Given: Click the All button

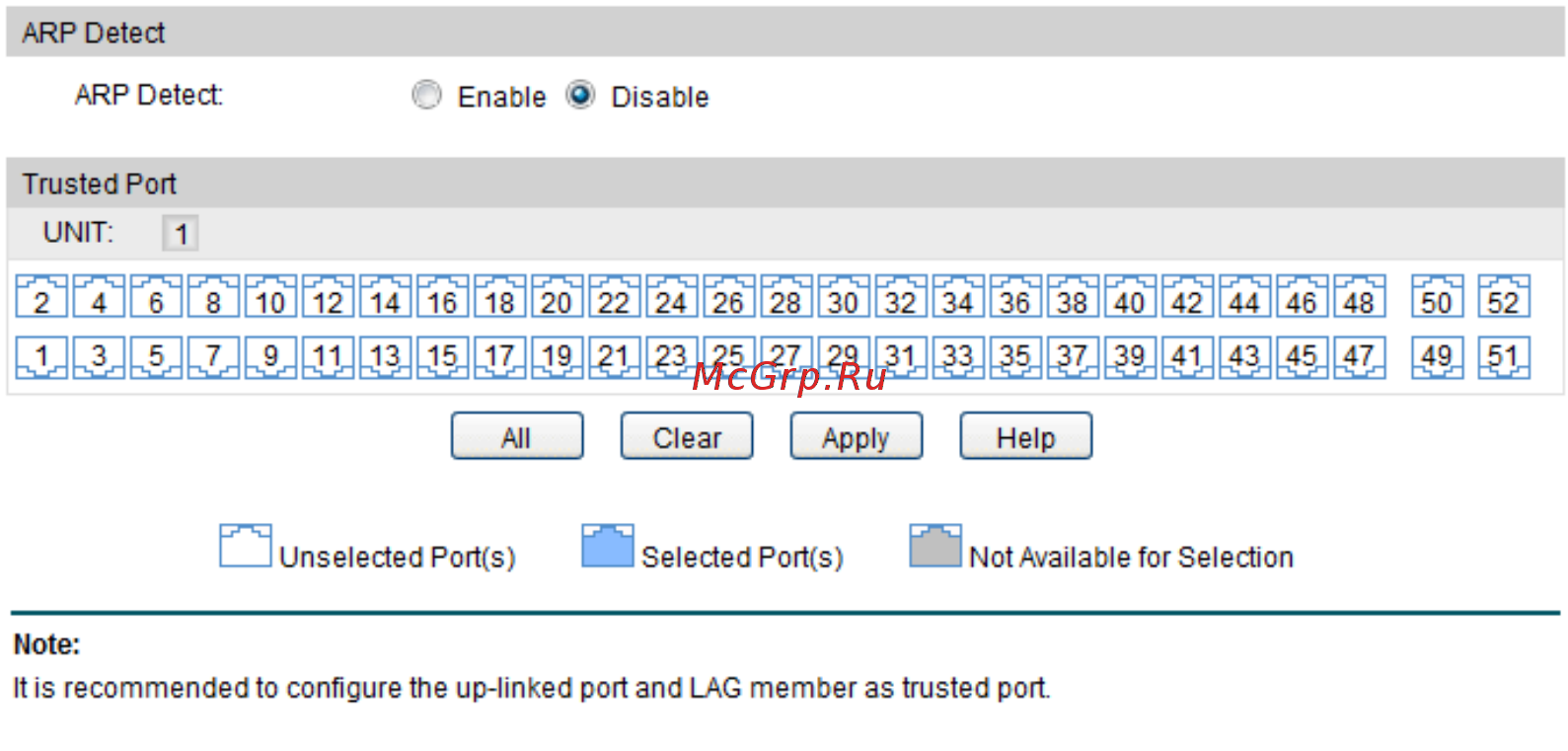Looking at the screenshot, I should pos(517,436).
